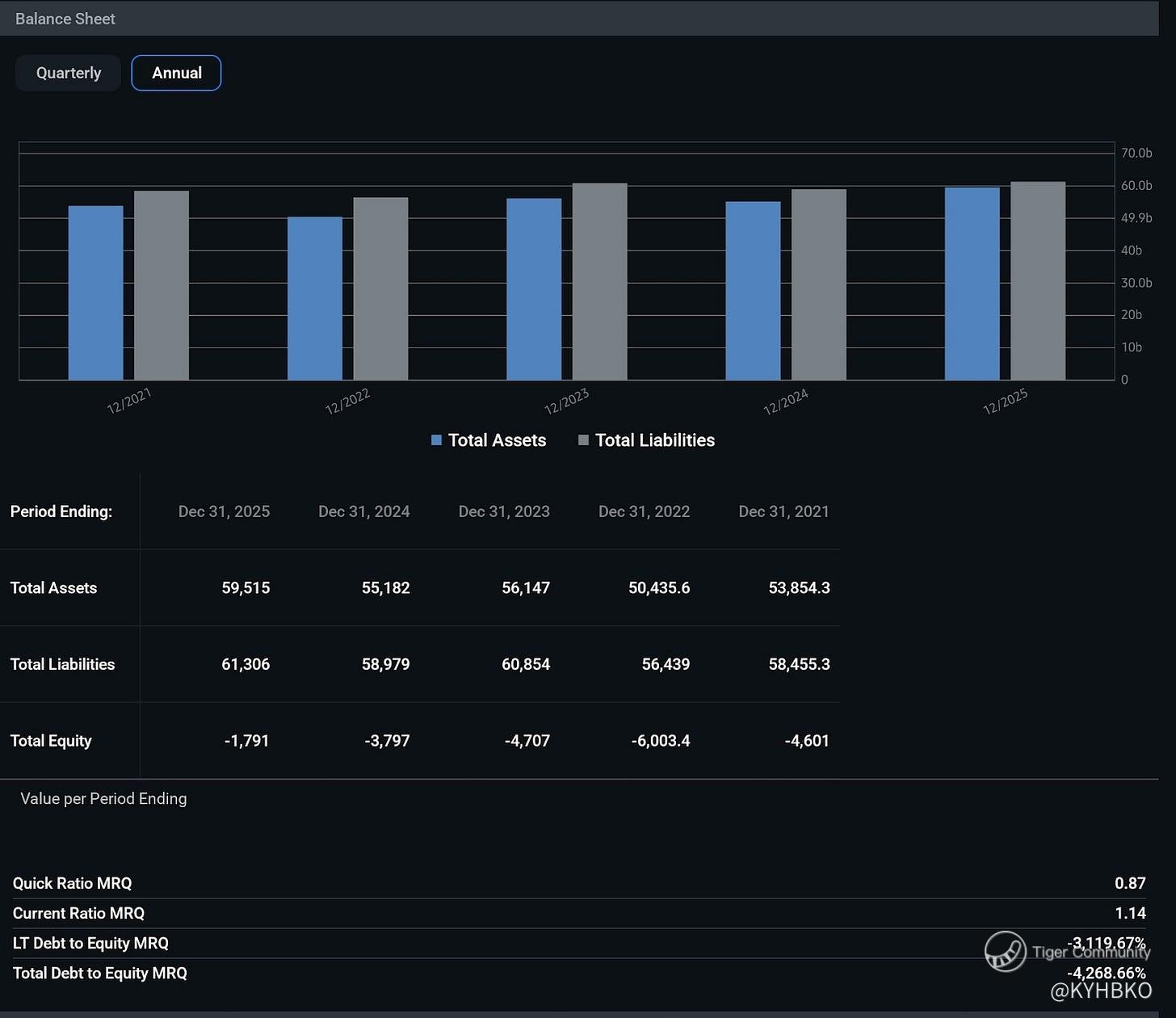Click the 12/2022 x-axis label

point(347,401)
